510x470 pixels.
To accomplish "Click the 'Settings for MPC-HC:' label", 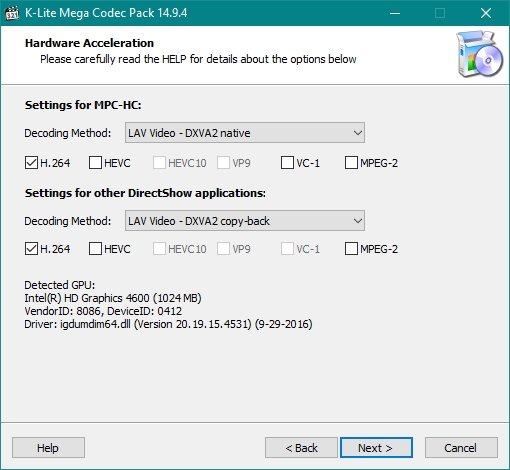I will click(83, 105).
